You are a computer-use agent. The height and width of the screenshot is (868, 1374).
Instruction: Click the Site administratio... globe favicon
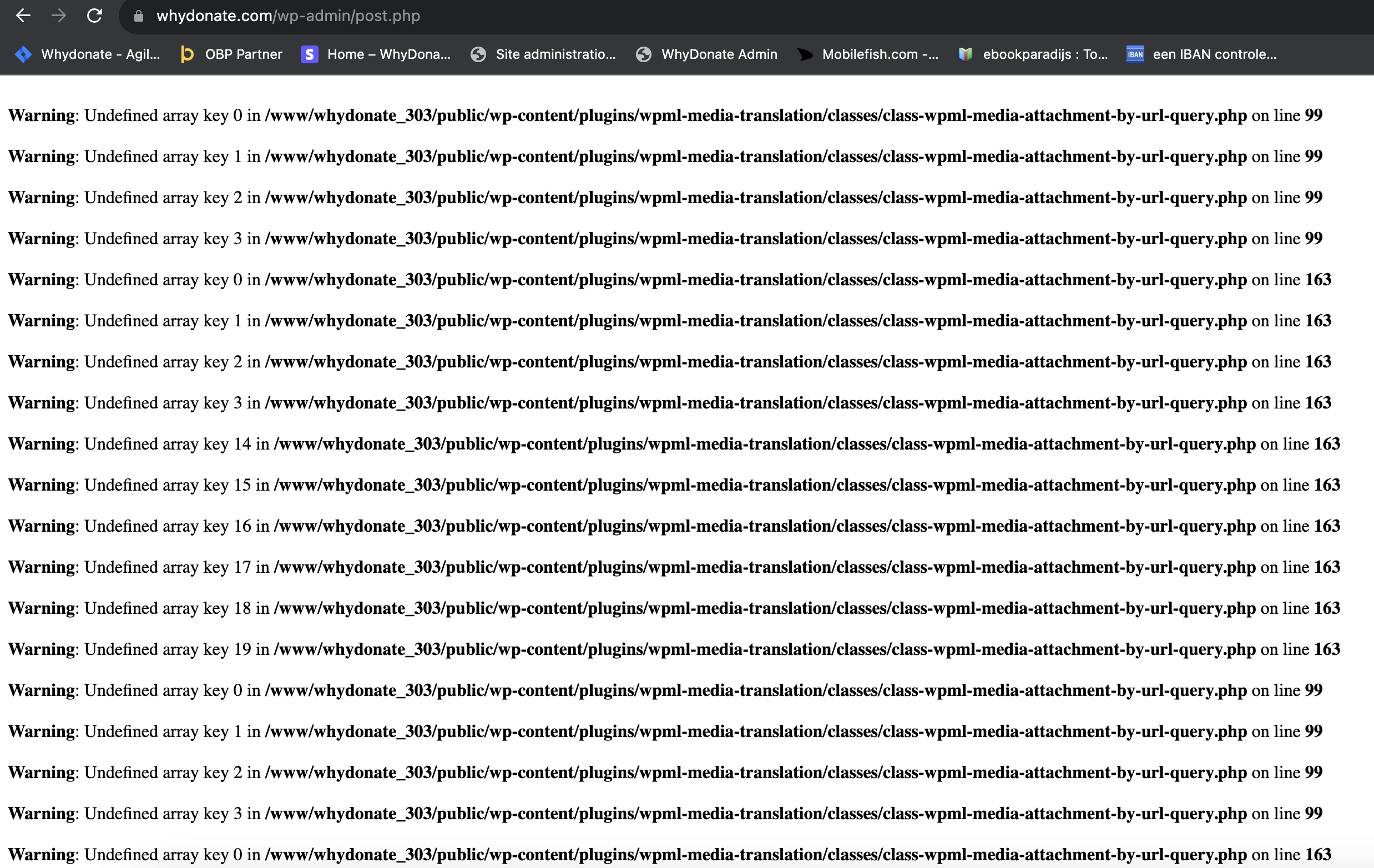click(478, 54)
